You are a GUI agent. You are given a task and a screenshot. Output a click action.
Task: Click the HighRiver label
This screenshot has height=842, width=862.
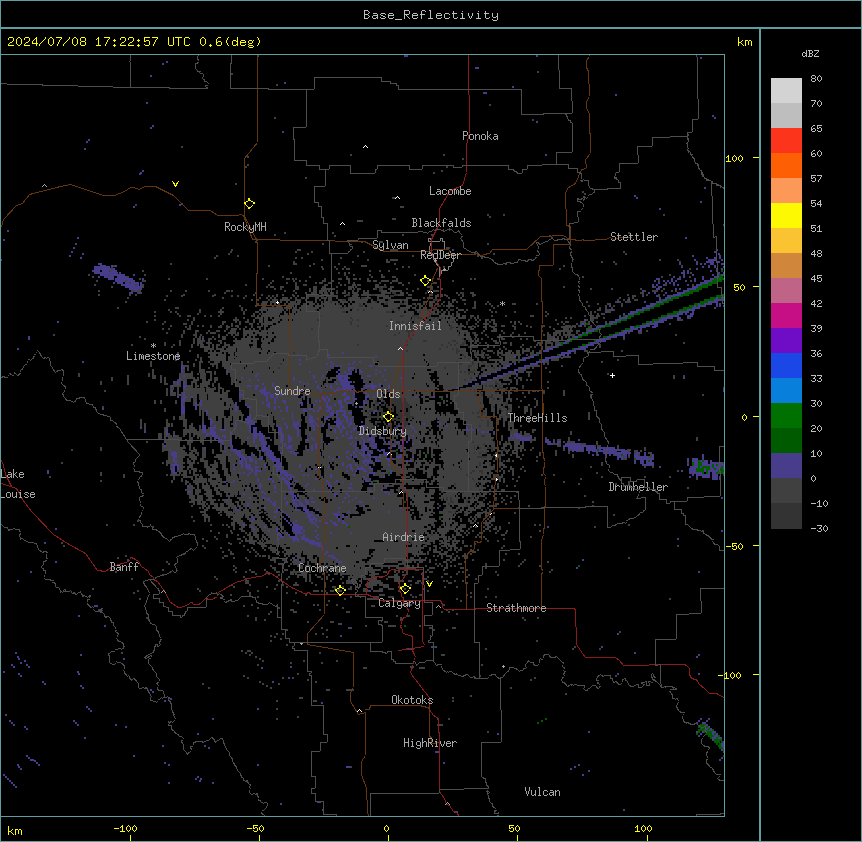(x=430, y=743)
